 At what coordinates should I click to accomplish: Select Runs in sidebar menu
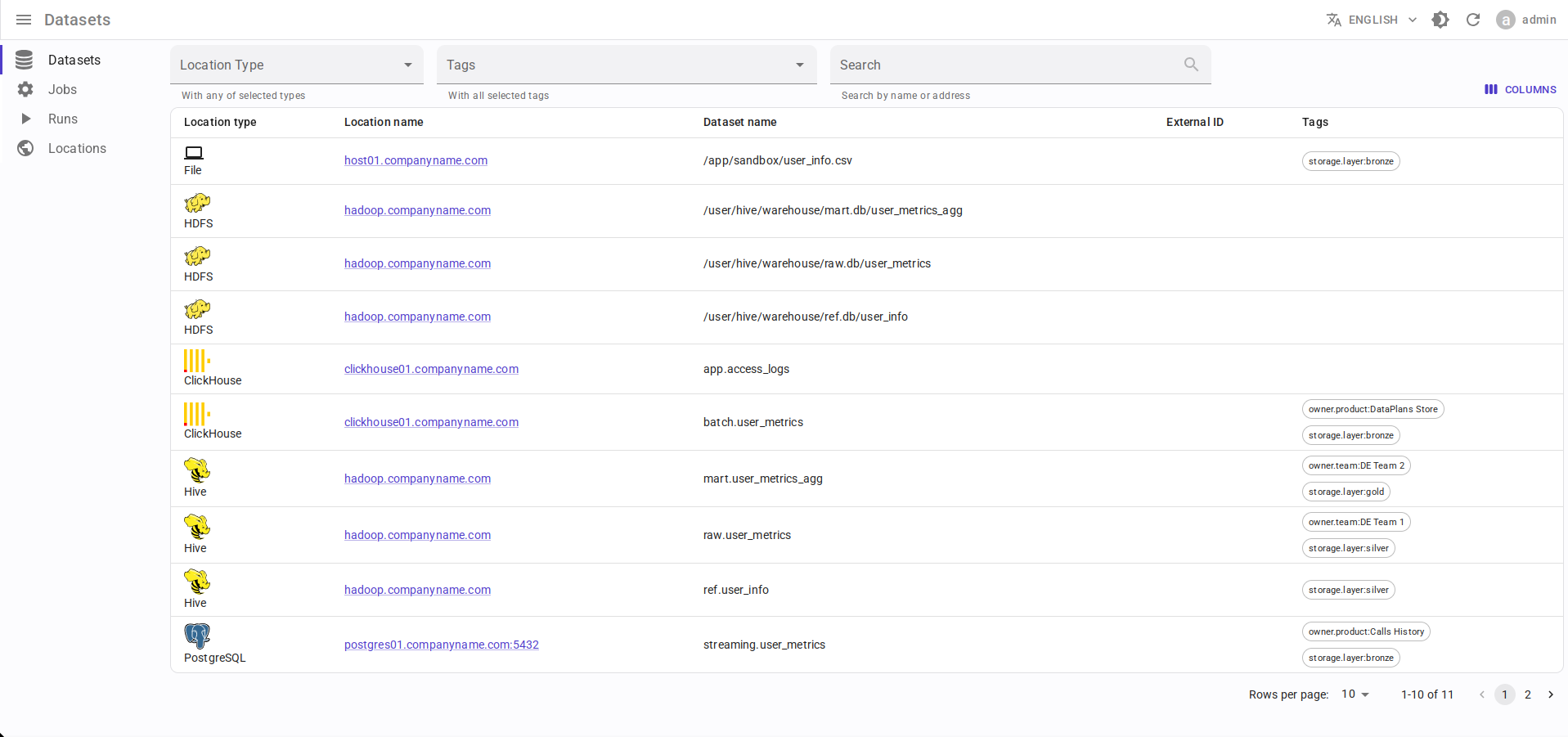63,119
